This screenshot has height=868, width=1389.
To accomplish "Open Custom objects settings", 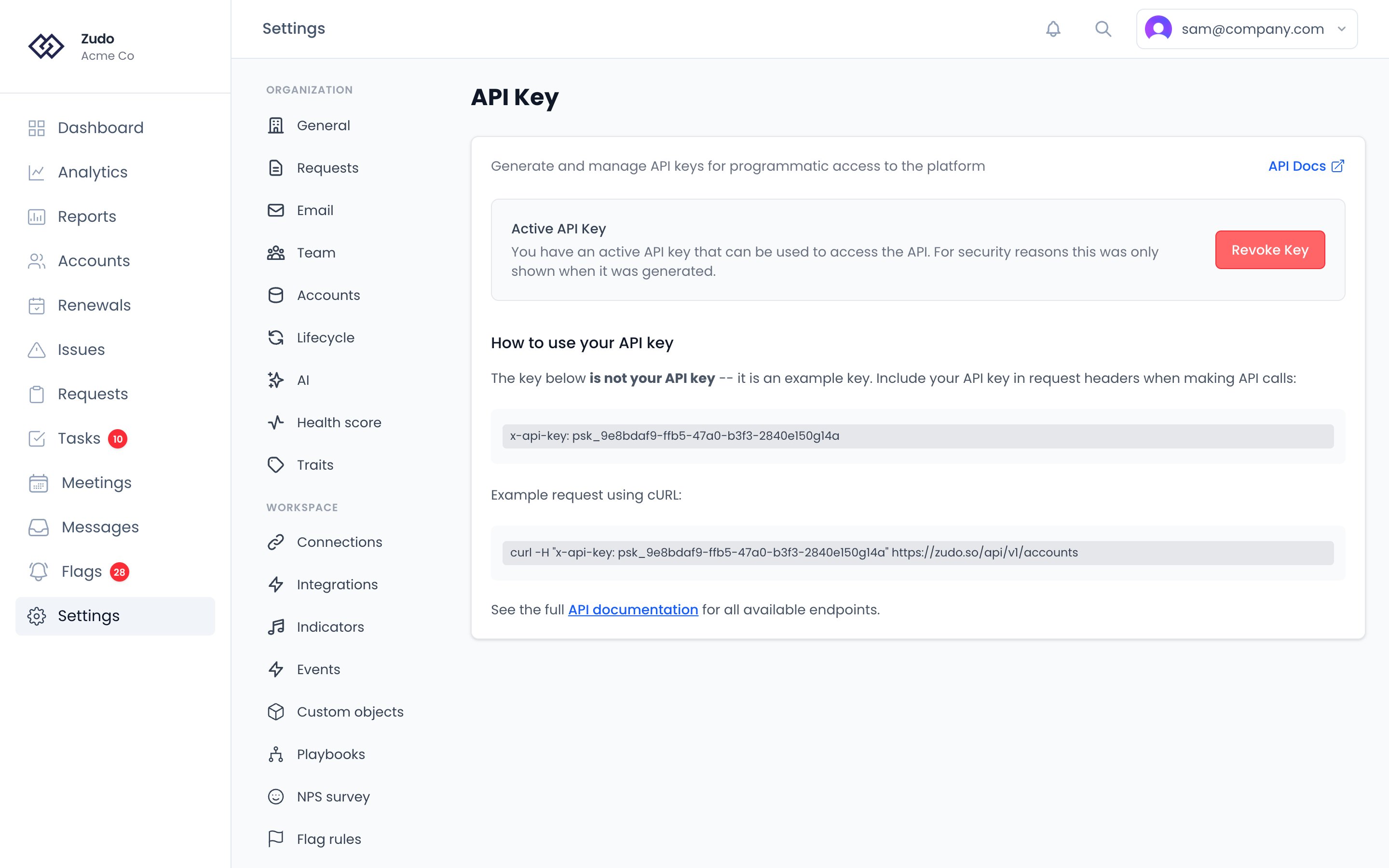I will coord(336,712).
